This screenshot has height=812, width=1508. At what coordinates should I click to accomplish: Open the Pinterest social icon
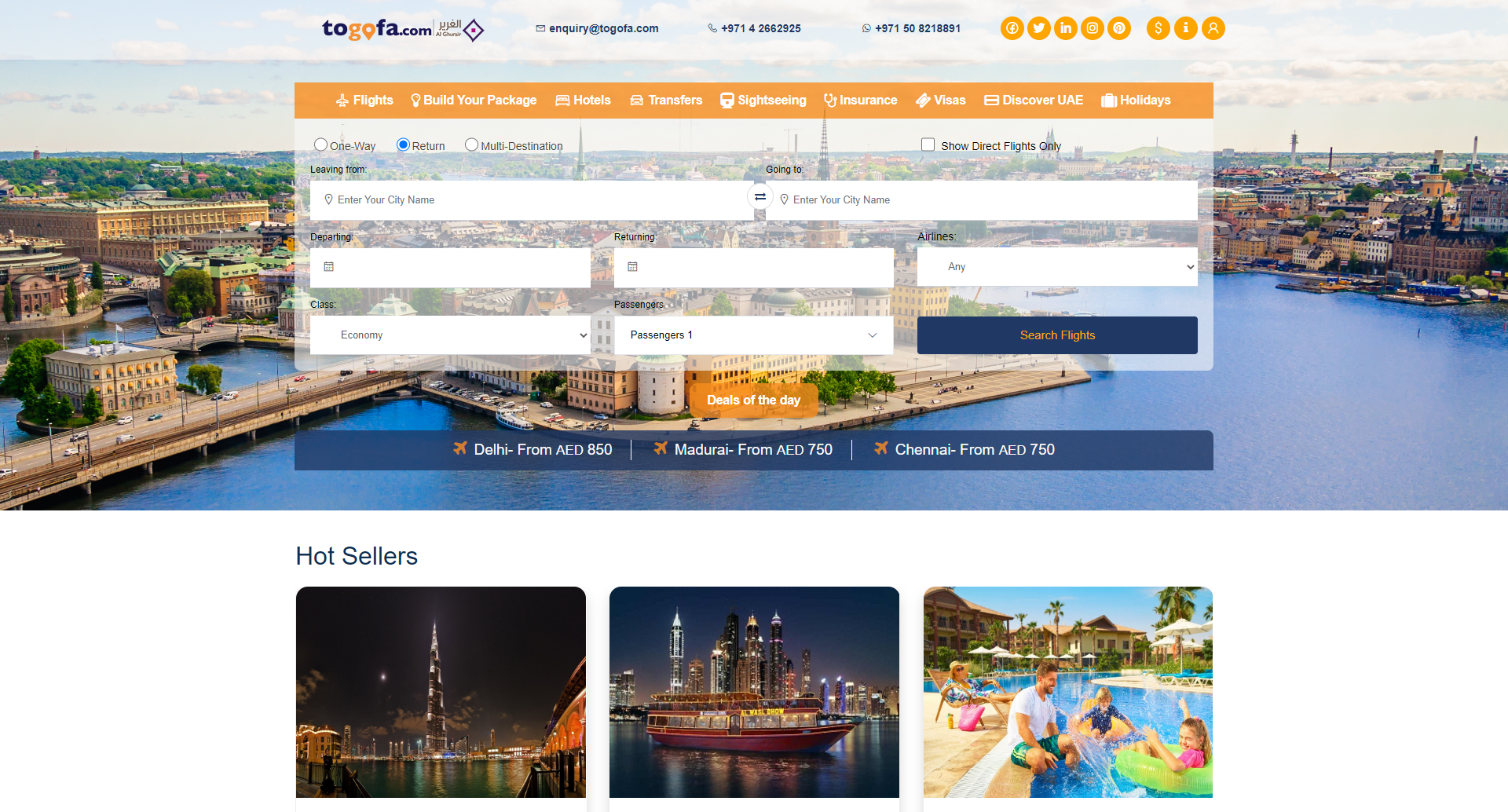1118,28
